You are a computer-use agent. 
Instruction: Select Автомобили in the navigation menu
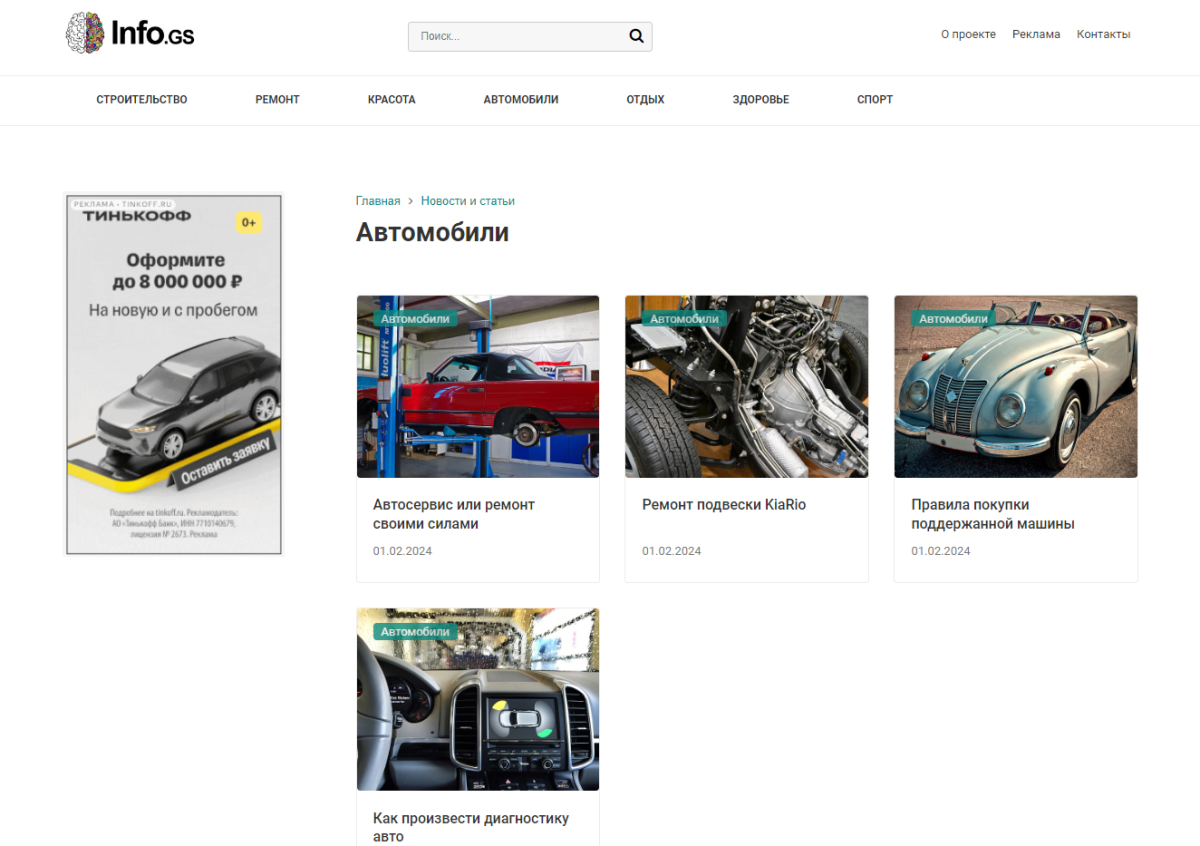coord(521,100)
